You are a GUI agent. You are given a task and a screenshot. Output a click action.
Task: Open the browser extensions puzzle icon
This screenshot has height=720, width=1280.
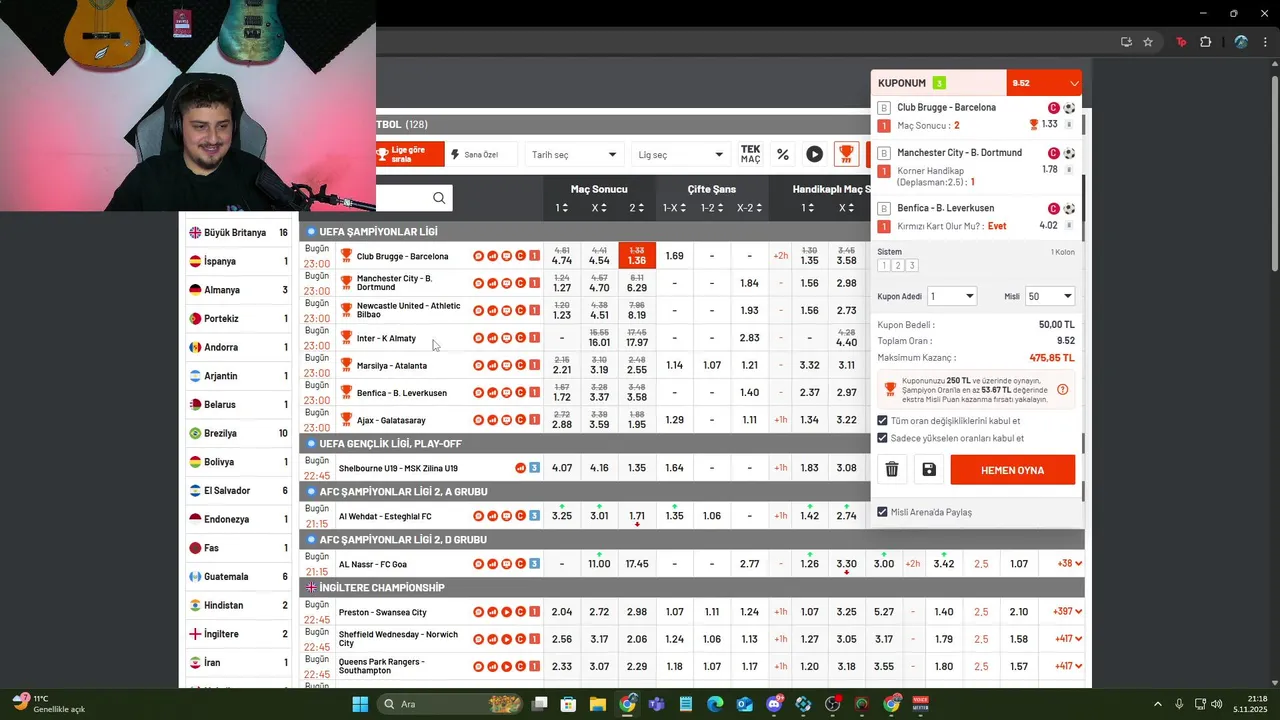point(1205,42)
